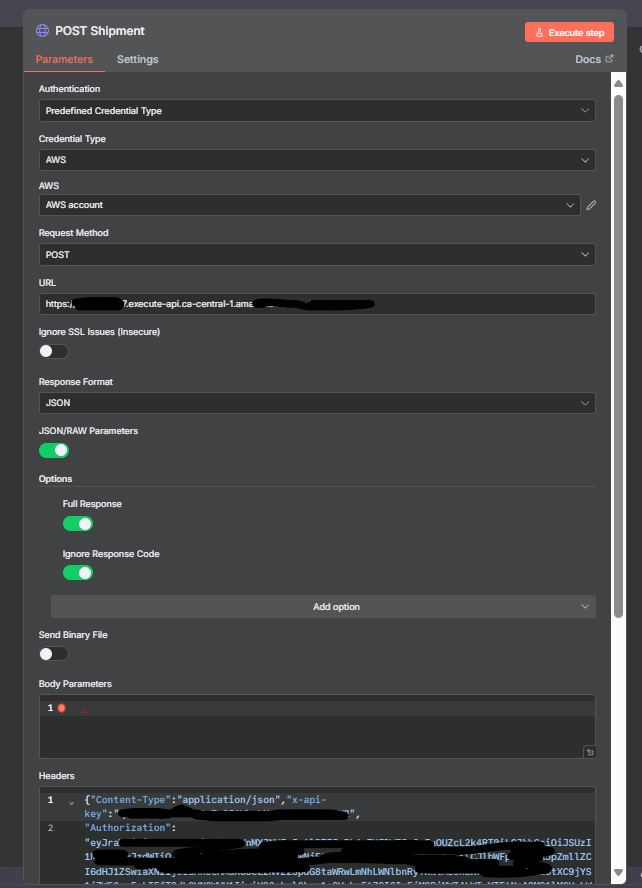This screenshot has width=642, height=888.
Task: Click the Execute step button
Action: 569,32
